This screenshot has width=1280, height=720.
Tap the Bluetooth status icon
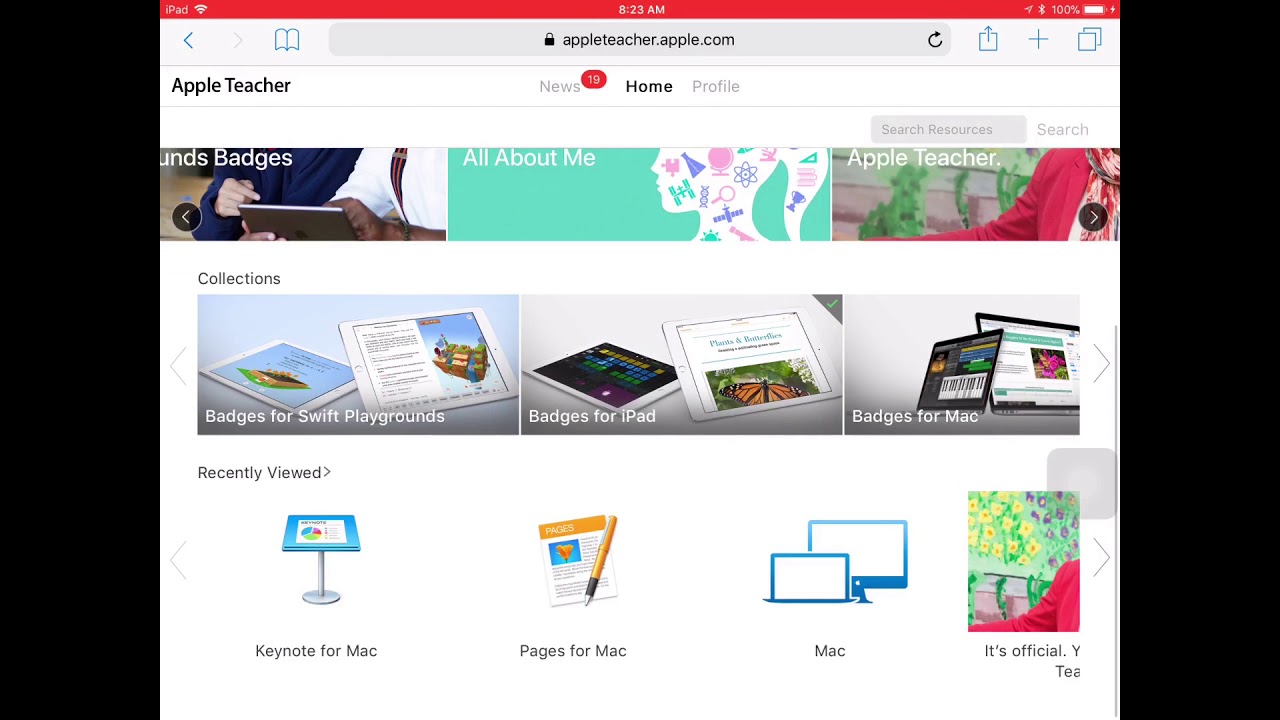tap(1041, 9)
